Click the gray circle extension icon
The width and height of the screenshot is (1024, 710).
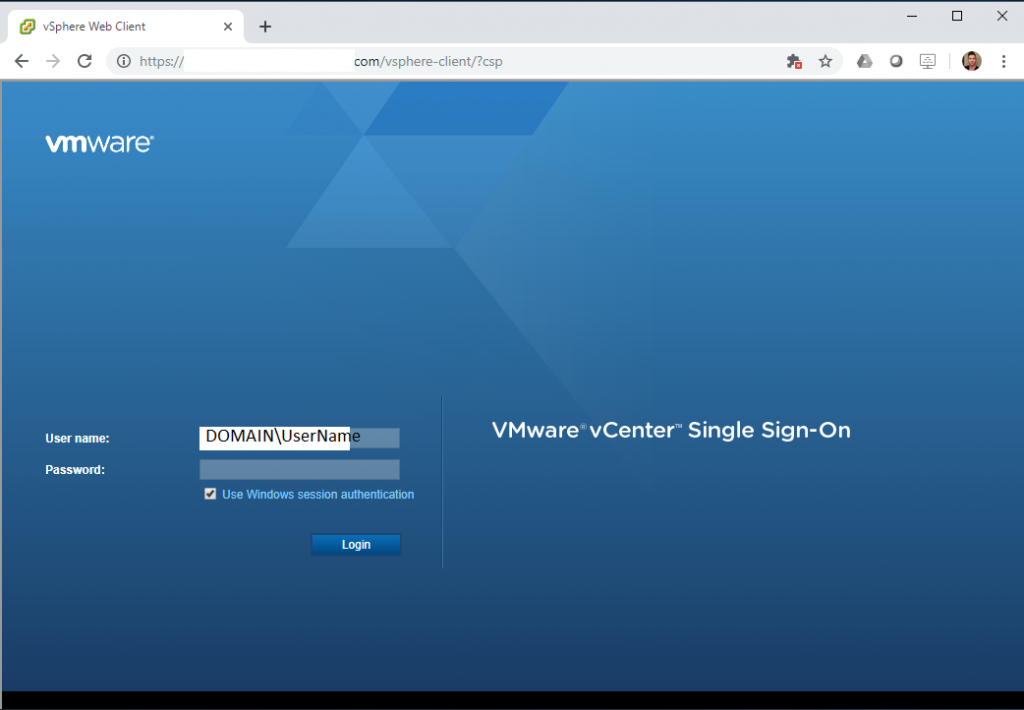coord(897,61)
